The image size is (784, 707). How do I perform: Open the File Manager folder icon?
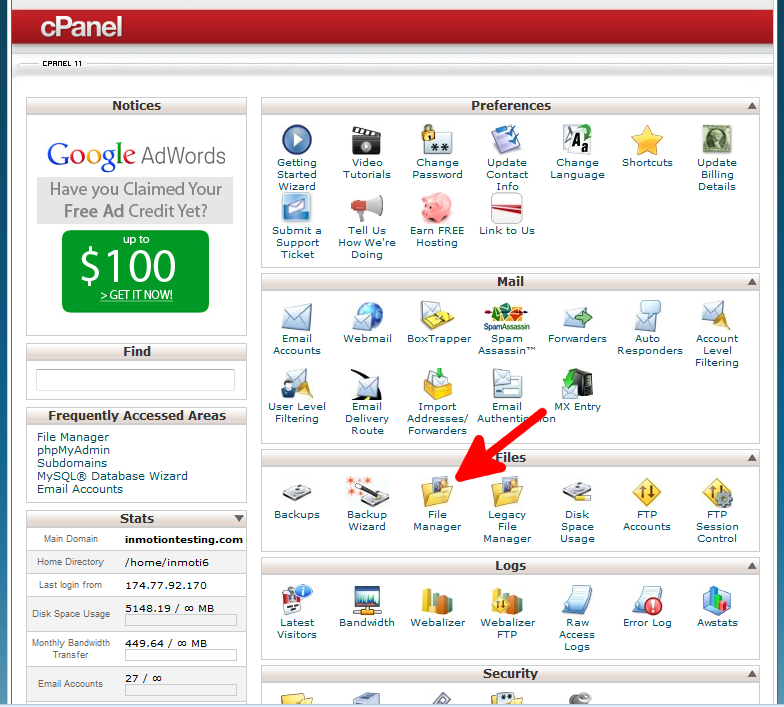click(437, 492)
